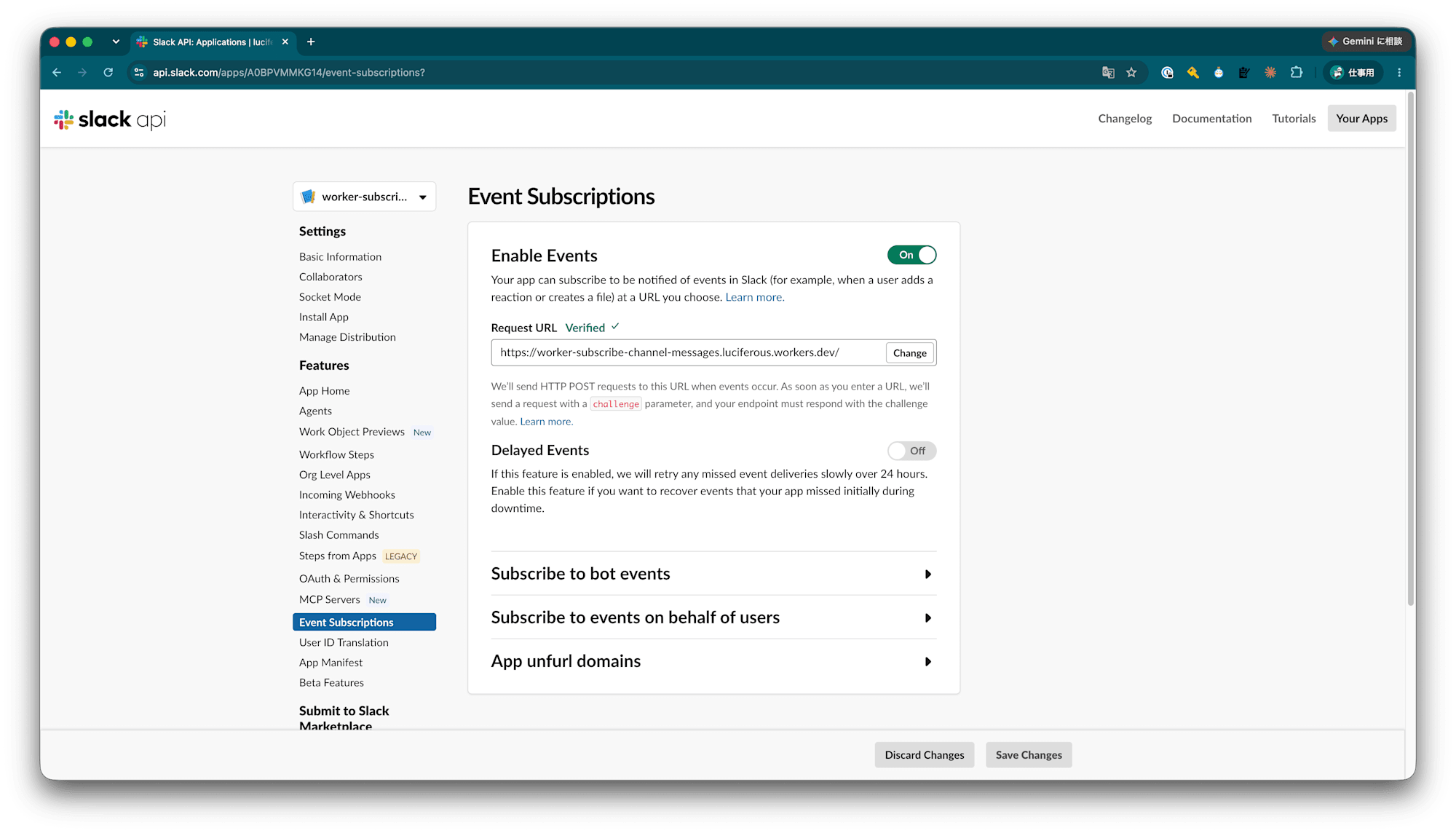Click the browser address bar URL
The image size is (1456, 833).
(x=289, y=73)
